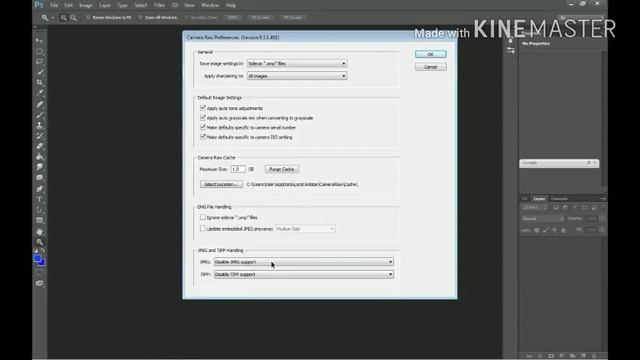The height and width of the screenshot is (360, 640).
Task: Open Layers blend mode Normal dropdown
Action: click(542, 219)
